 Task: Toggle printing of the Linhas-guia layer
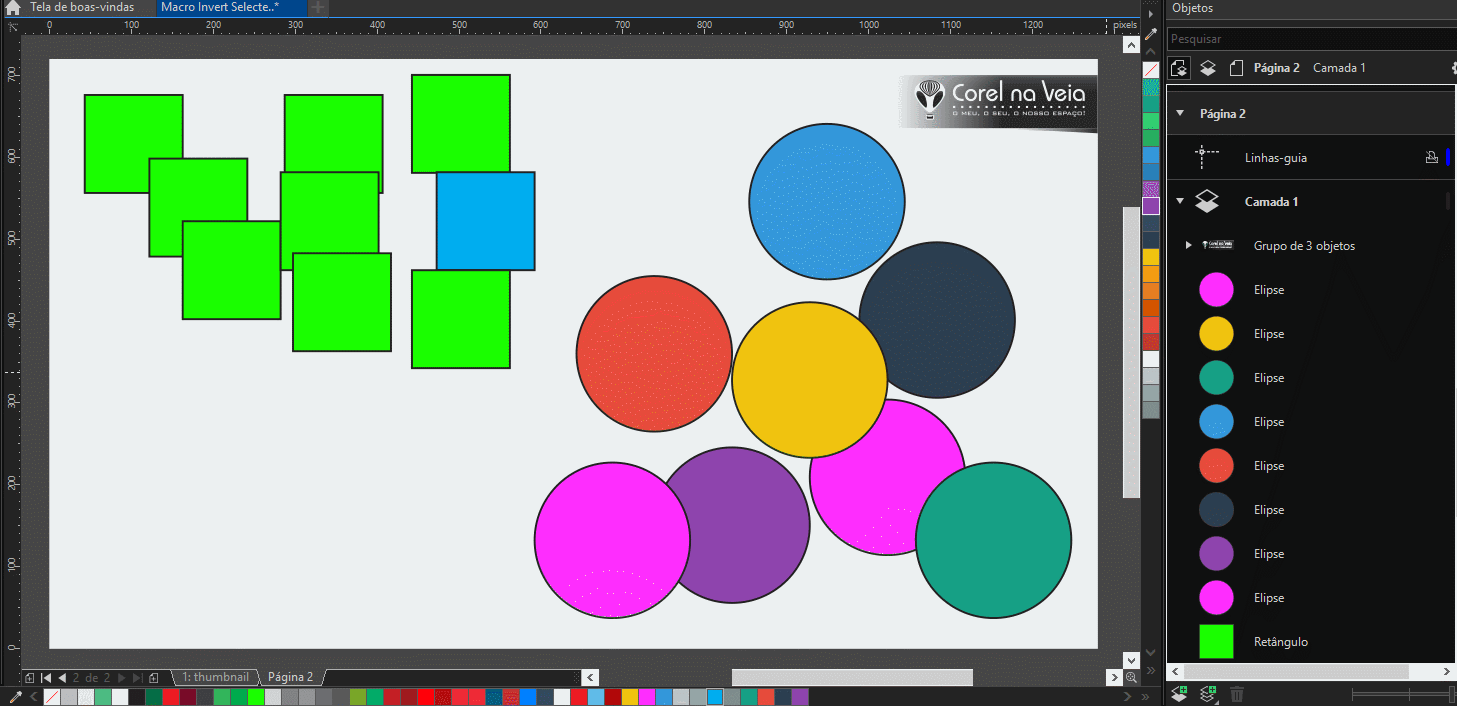pos(1431,157)
